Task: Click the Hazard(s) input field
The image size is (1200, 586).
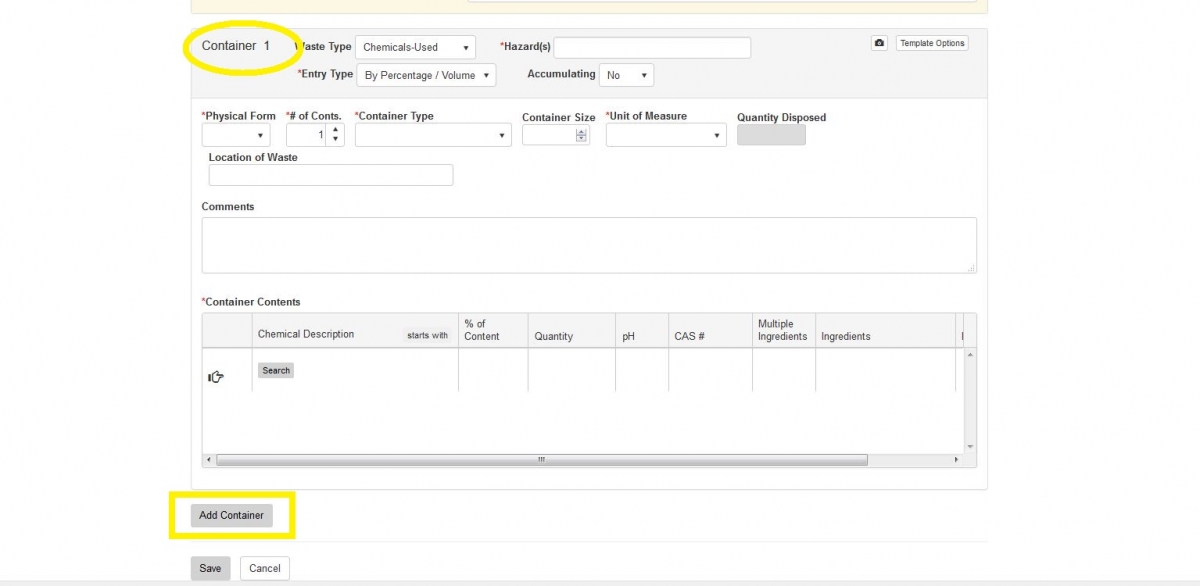Action: [651, 47]
